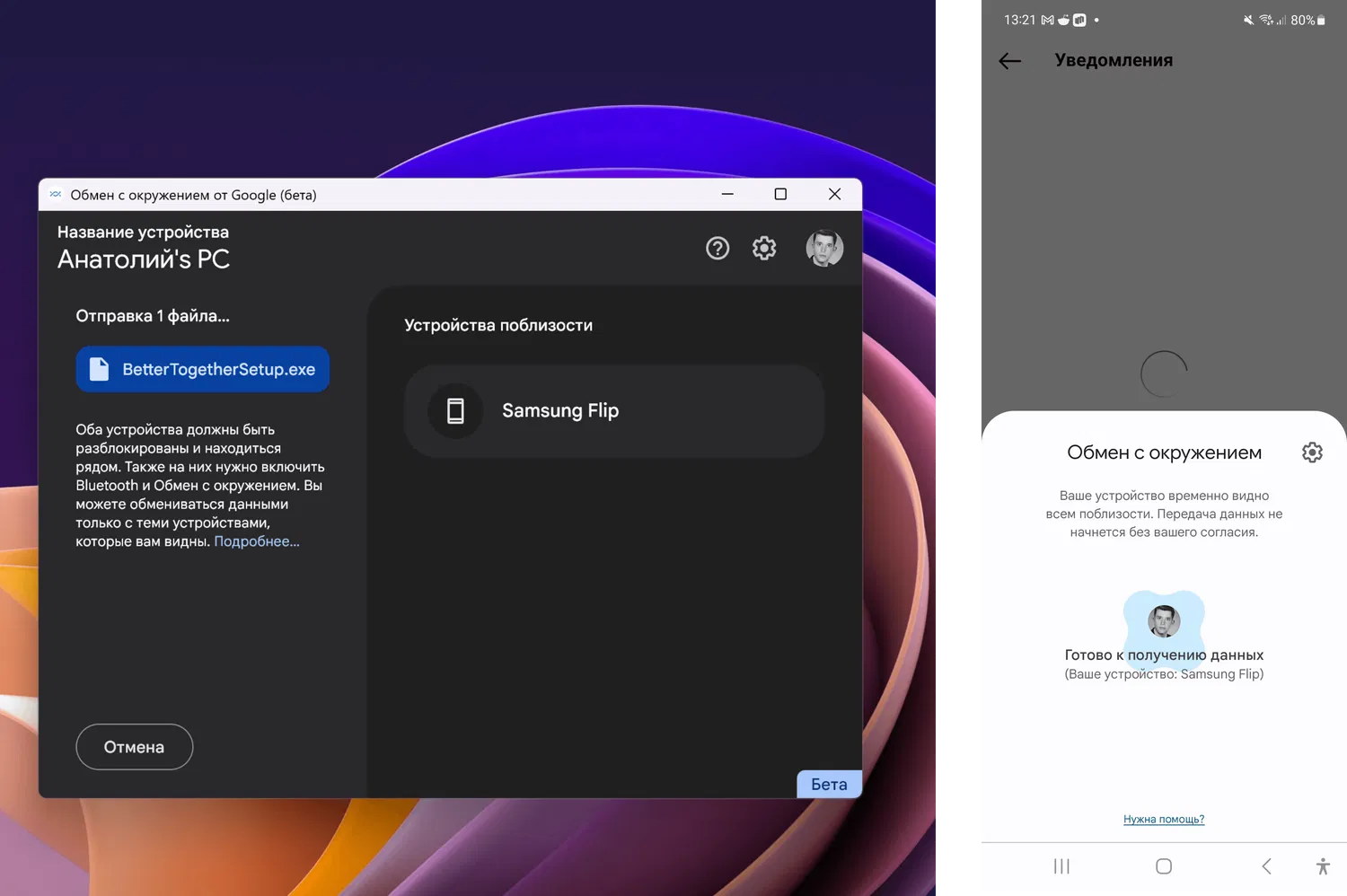Screen dimensions: 1347x896
Task: Tap the battery indicator in phone status bar
Action: 1308,20
